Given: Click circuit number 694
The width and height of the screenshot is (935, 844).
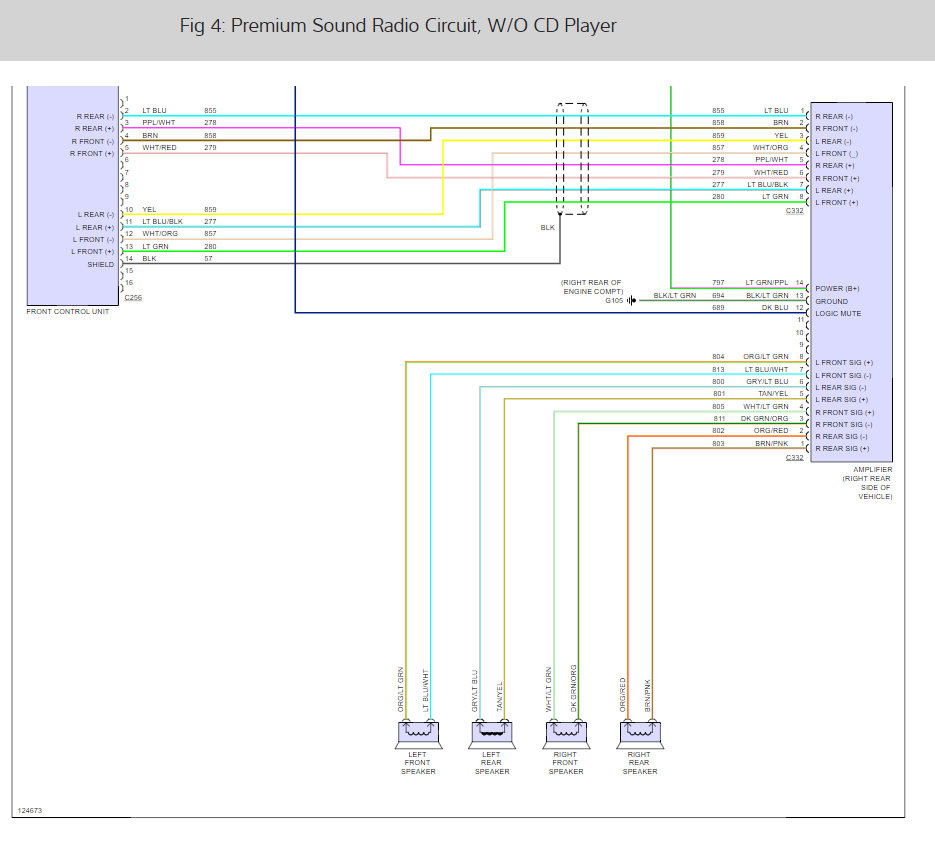Looking at the screenshot, I should point(718,296).
